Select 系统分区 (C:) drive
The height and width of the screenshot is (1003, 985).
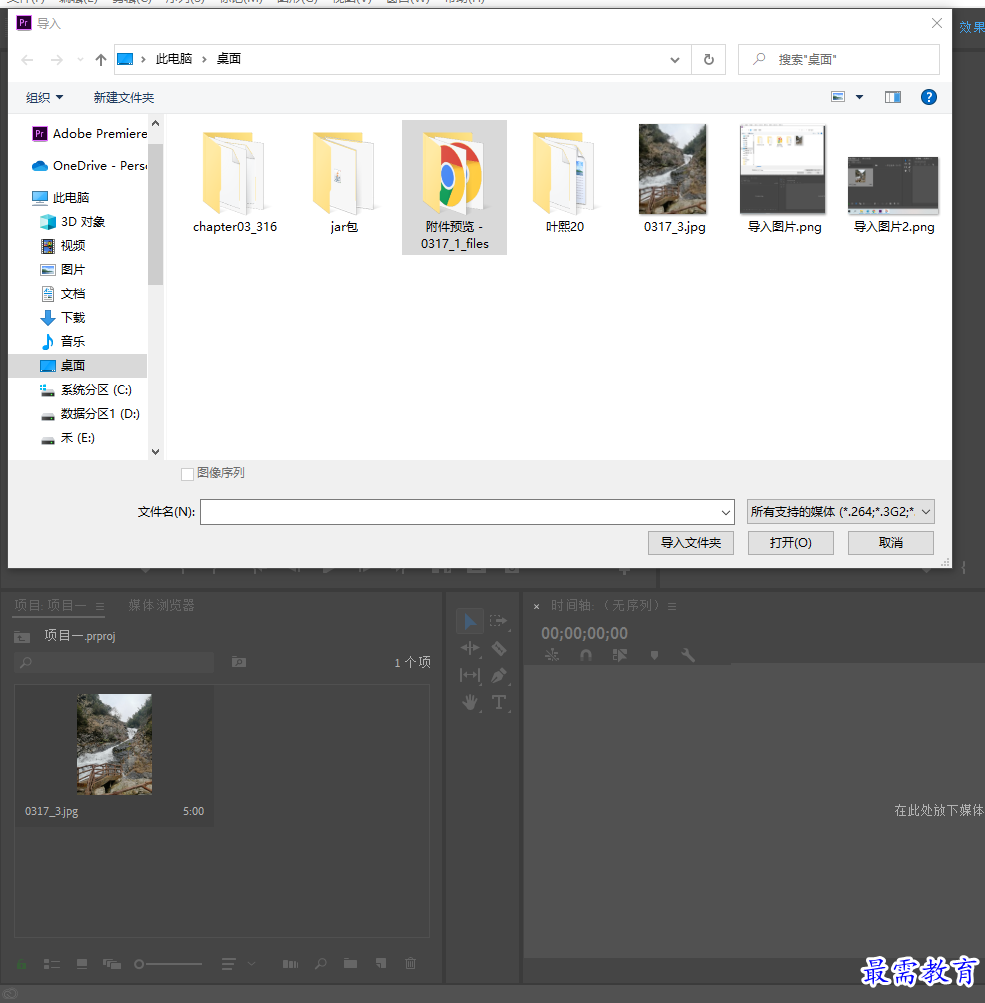(86, 390)
